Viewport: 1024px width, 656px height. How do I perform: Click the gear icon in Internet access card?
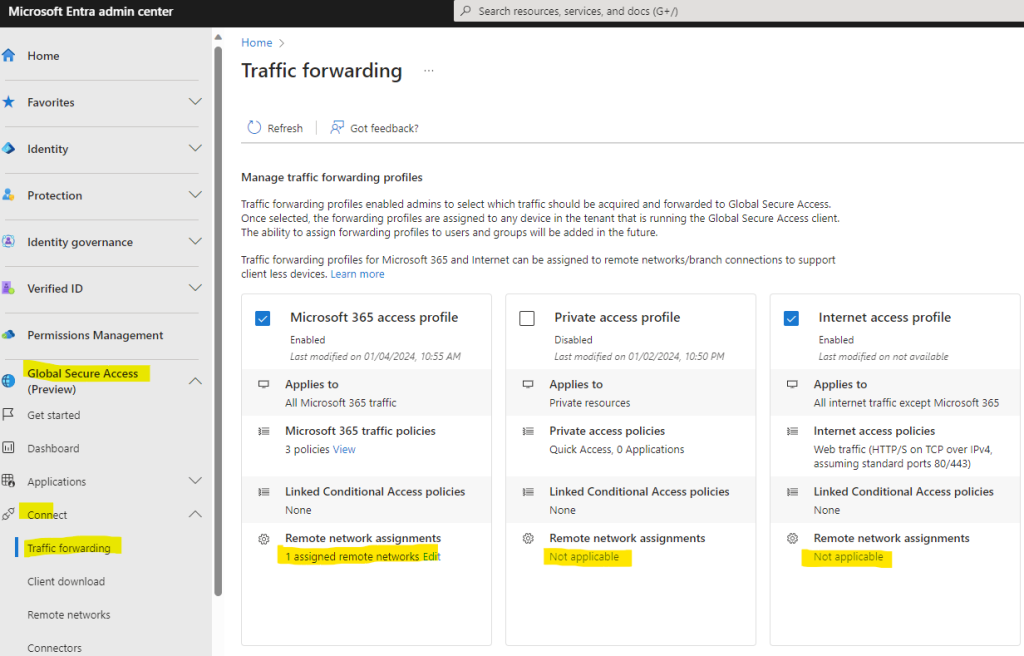click(792, 538)
